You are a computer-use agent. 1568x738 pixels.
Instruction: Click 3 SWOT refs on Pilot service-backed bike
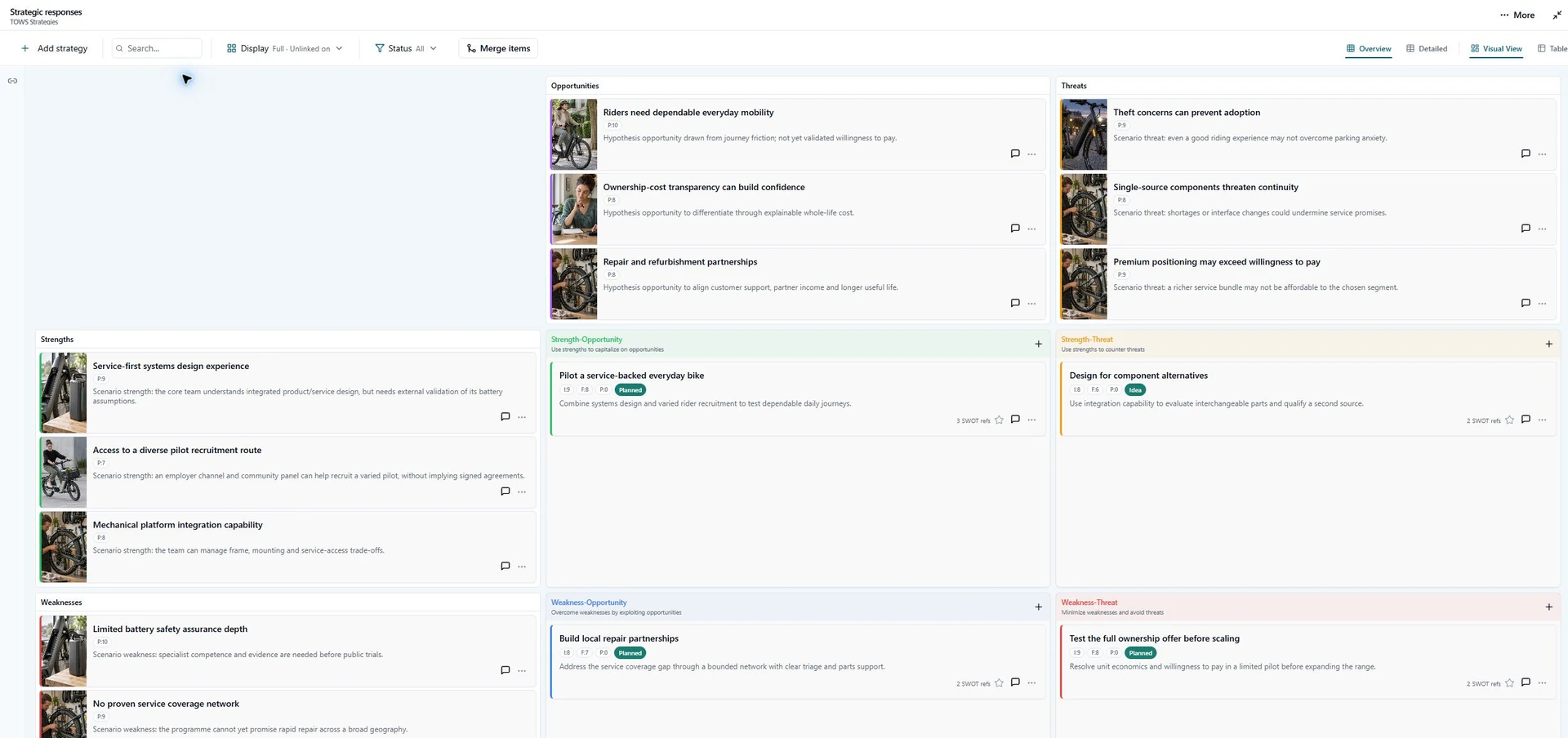973,420
